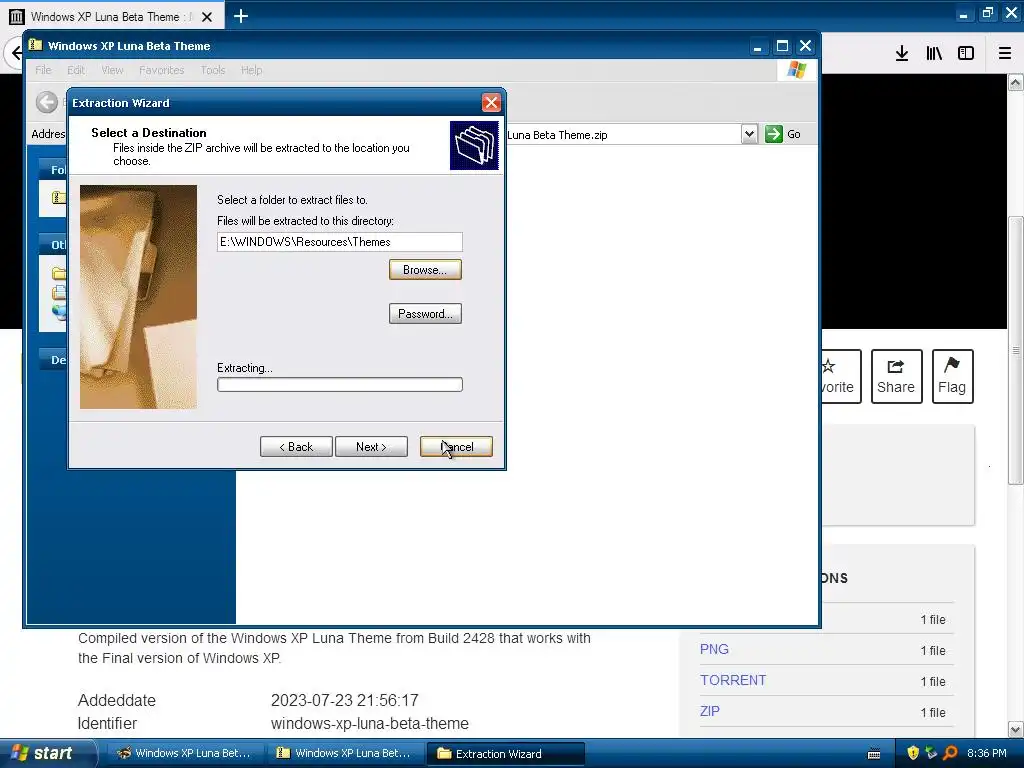Click the extraction progress bar
The height and width of the screenshot is (768, 1024).
click(340, 385)
